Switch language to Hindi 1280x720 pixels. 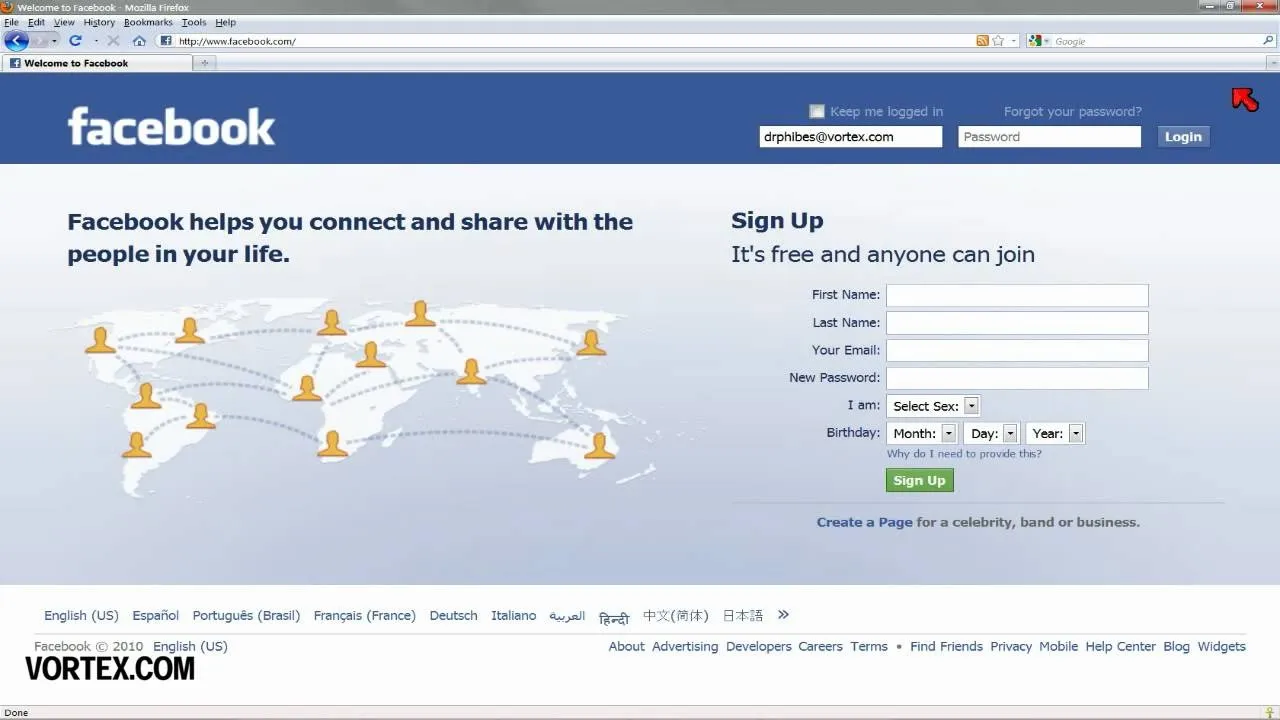click(x=614, y=617)
